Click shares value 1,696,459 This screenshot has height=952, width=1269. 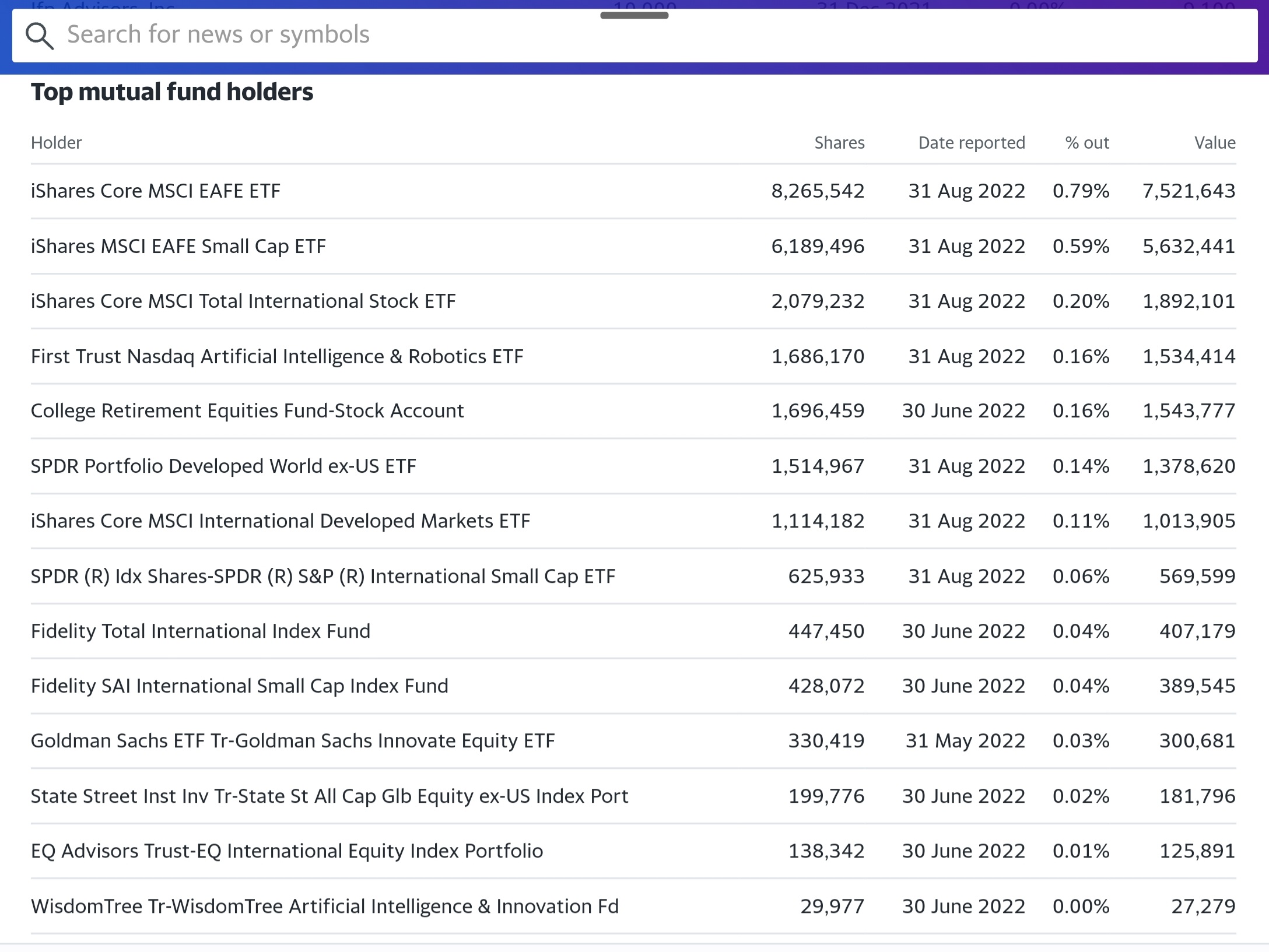pos(818,411)
